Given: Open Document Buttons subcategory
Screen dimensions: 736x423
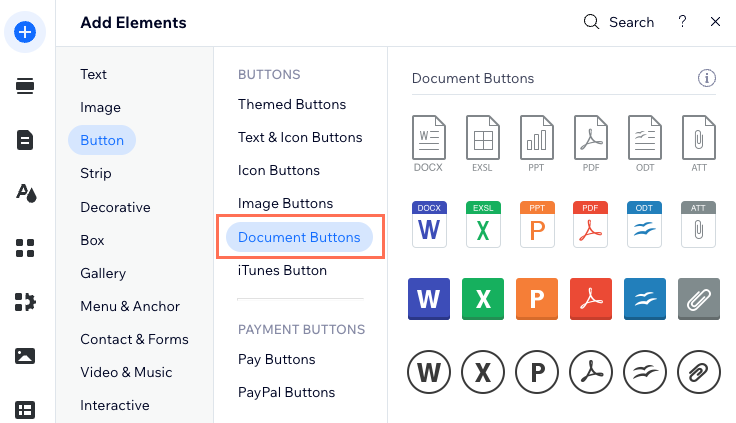Looking at the screenshot, I should [x=299, y=237].
